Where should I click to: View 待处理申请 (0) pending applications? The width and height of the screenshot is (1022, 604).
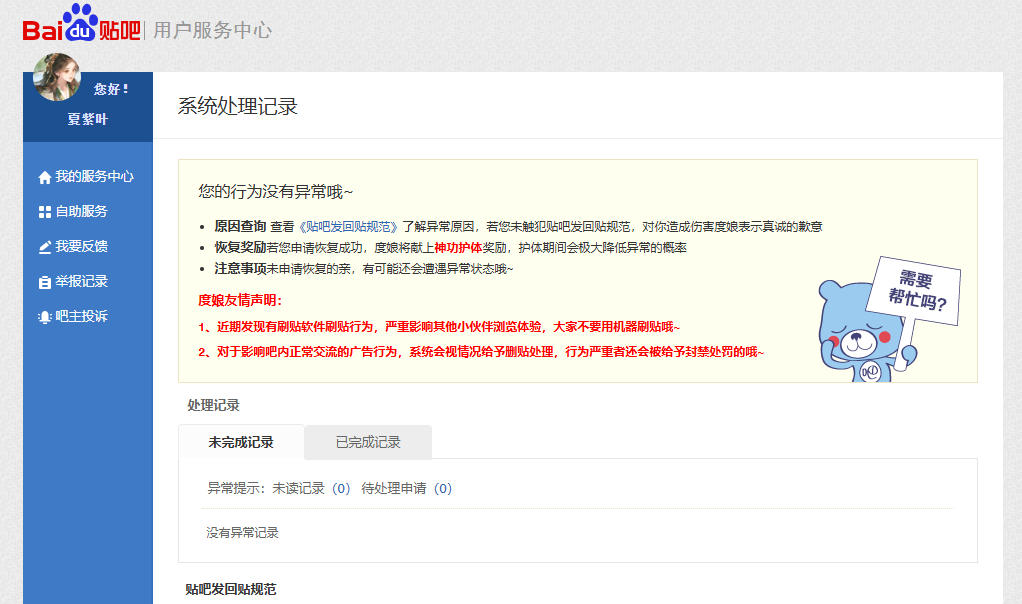tap(406, 489)
